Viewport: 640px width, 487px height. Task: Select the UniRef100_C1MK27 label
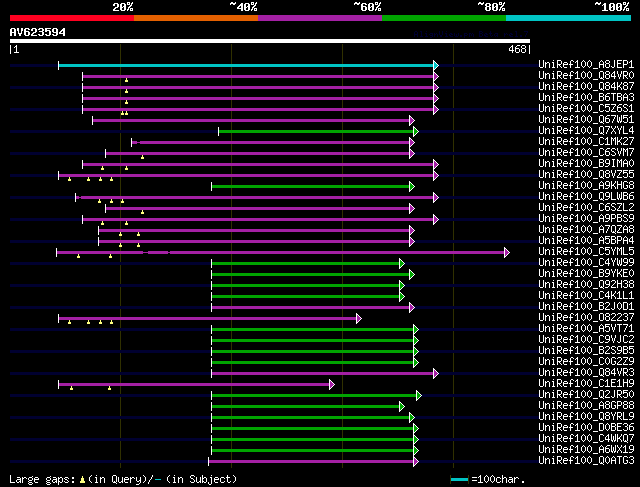click(x=586, y=142)
